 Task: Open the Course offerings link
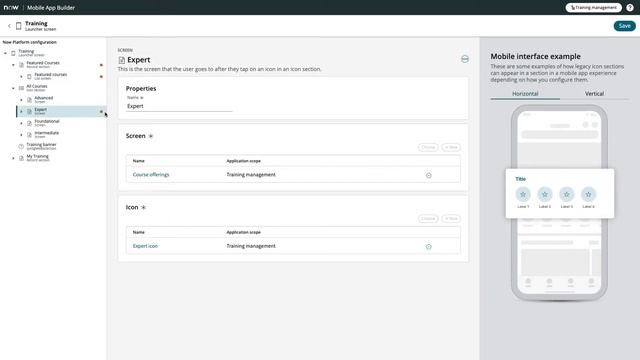pyautogui.click(x=151, y=175)
